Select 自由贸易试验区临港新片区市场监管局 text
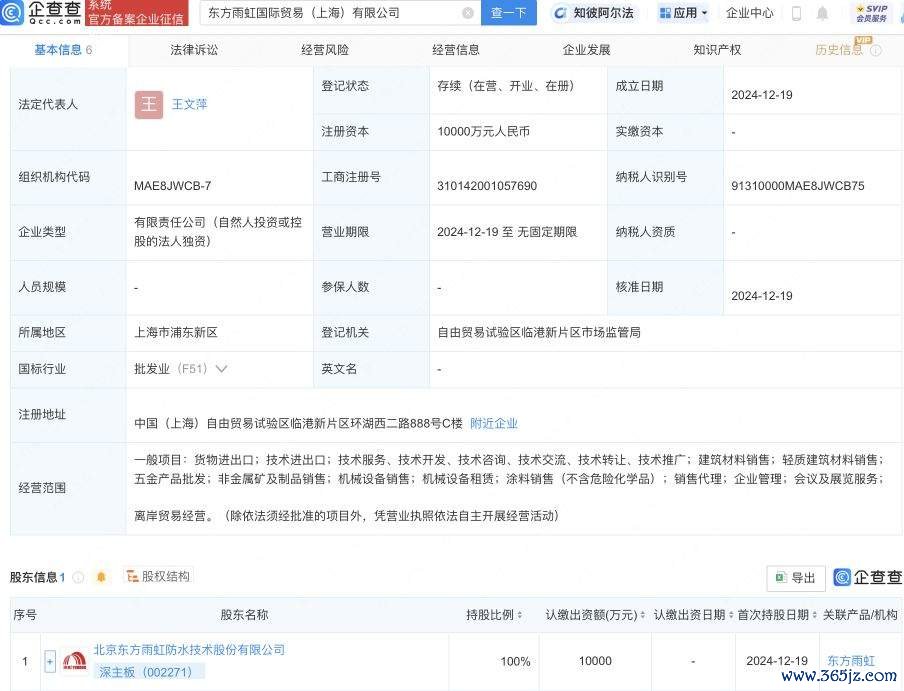 coord(539,333)
